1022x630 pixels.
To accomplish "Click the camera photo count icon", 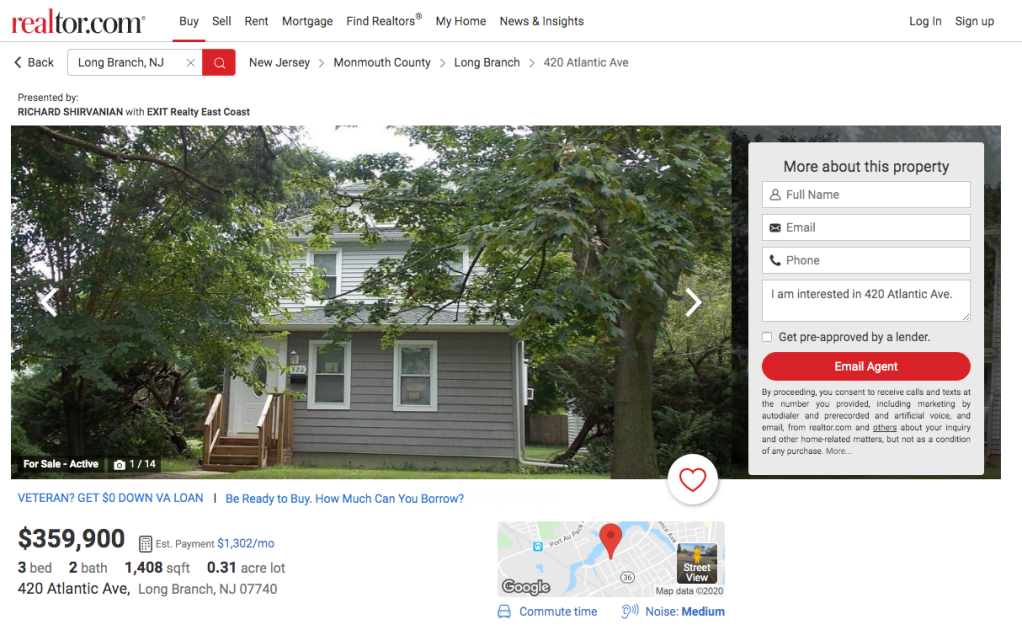I will point(119,465).
